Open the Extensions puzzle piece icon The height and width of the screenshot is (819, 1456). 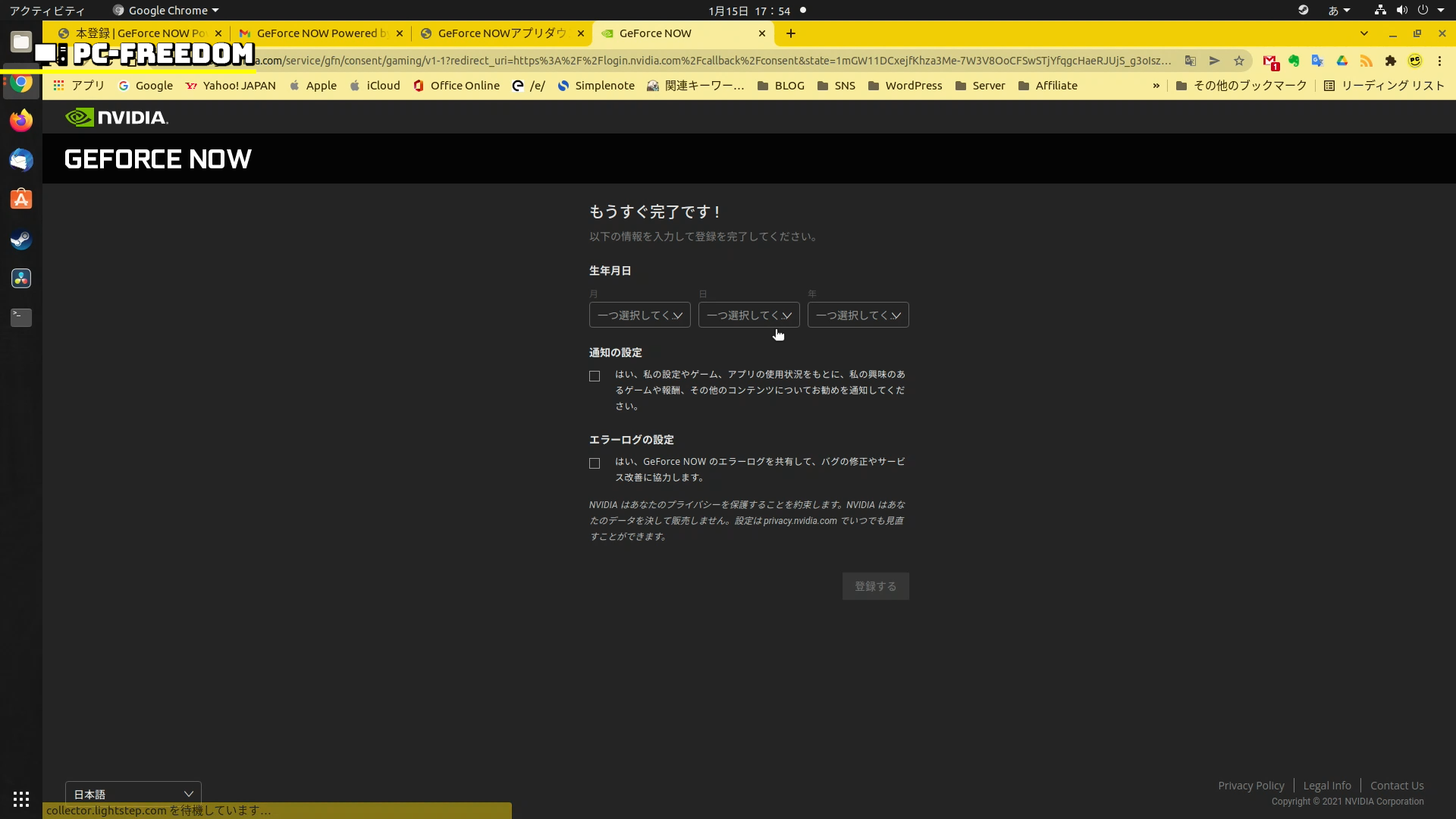1391,61
